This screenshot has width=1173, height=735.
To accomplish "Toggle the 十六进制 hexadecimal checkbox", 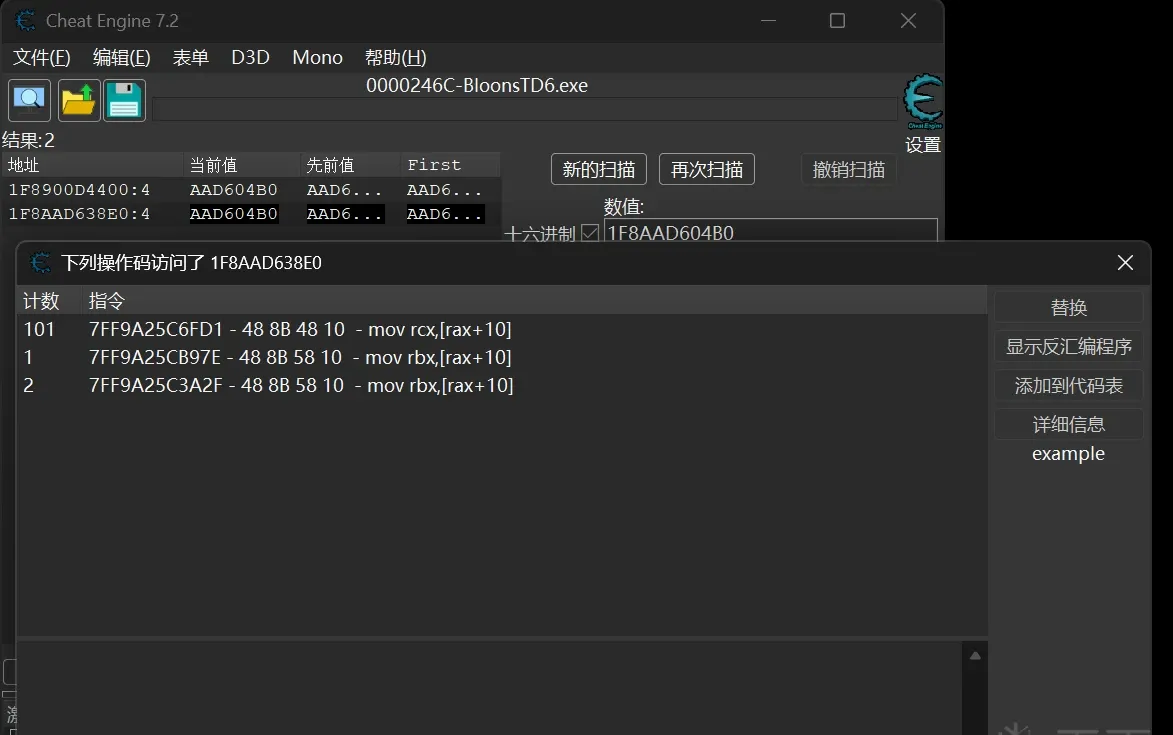I will [x=589, y=233].
